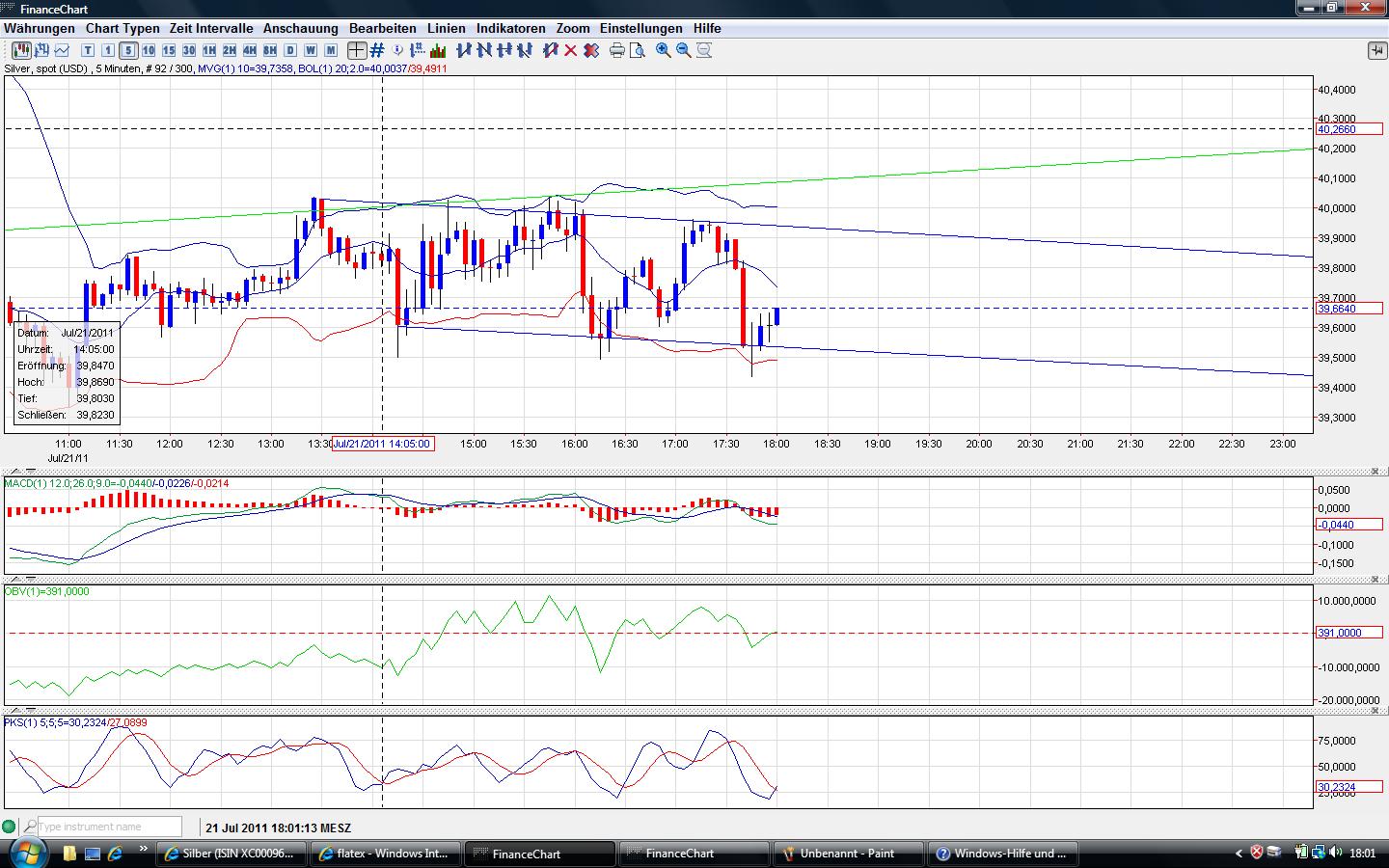Zoom in with the magnifier plus icon

click(x=663, y=50)
